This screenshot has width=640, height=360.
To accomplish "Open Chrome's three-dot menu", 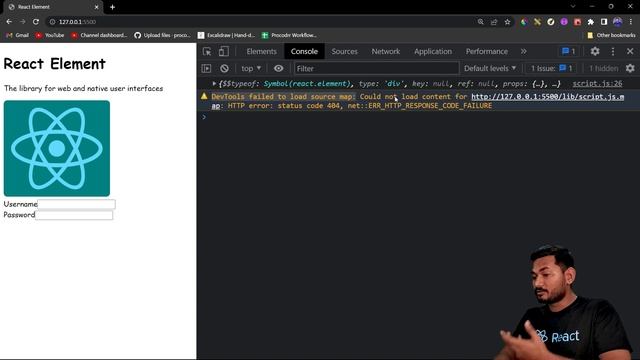I will 631,22.
